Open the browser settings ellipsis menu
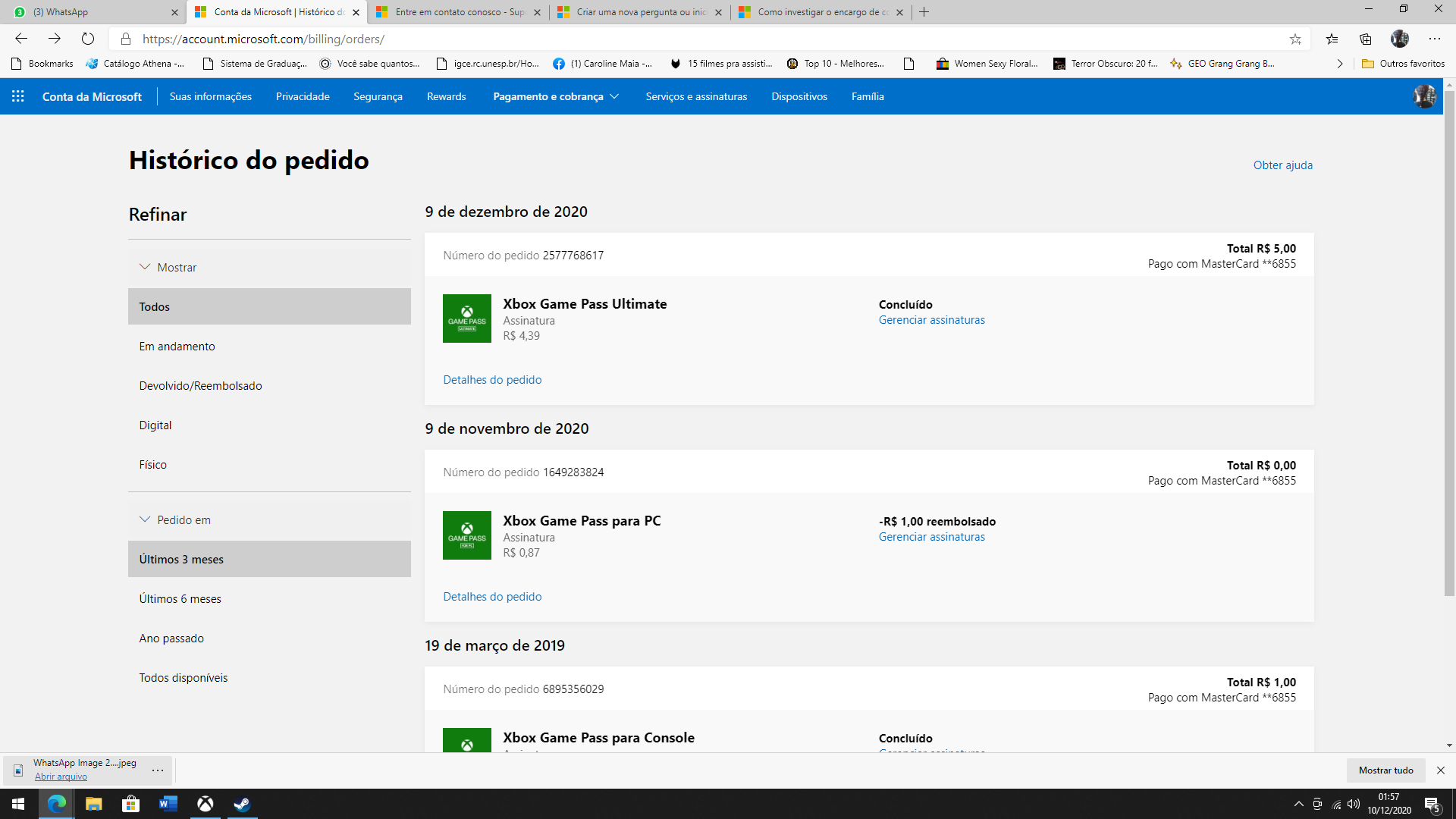 [1435, 39]
